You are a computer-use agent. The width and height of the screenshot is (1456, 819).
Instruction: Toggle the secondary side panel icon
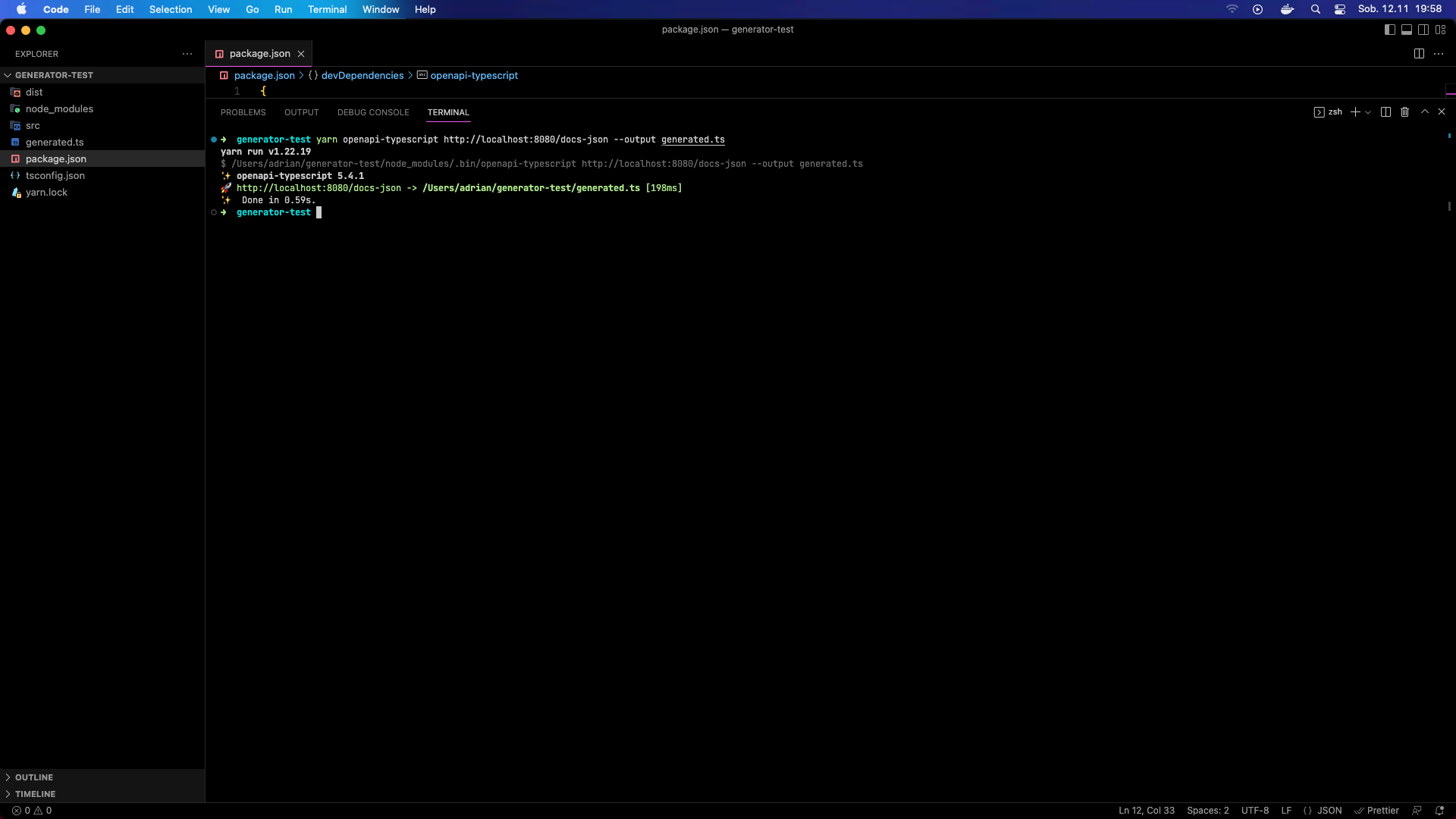[1425, 30]
